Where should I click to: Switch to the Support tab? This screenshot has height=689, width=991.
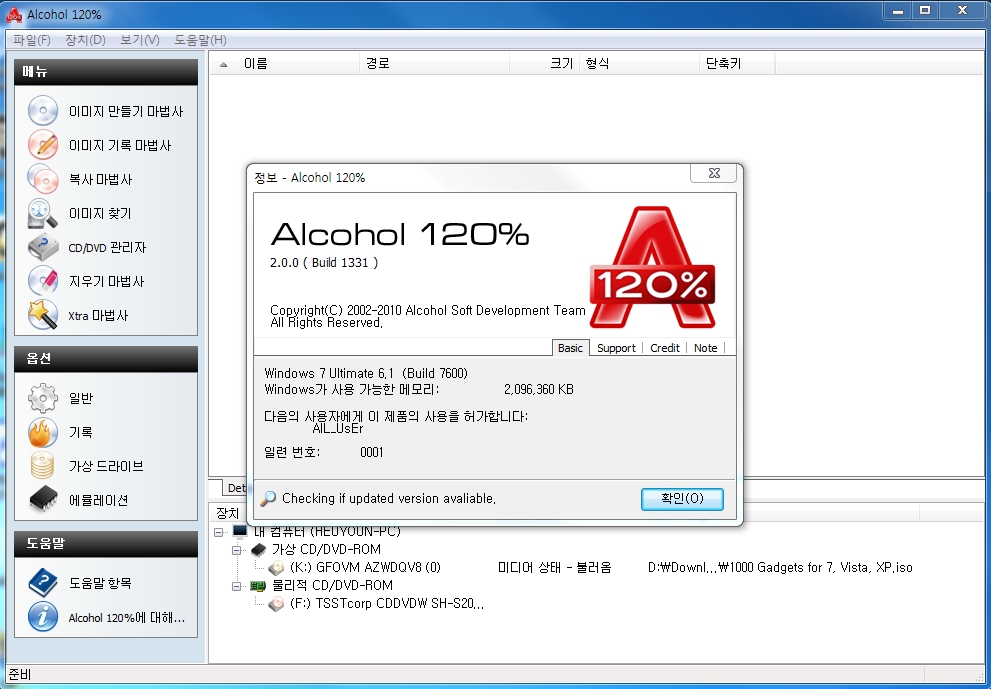616,348
